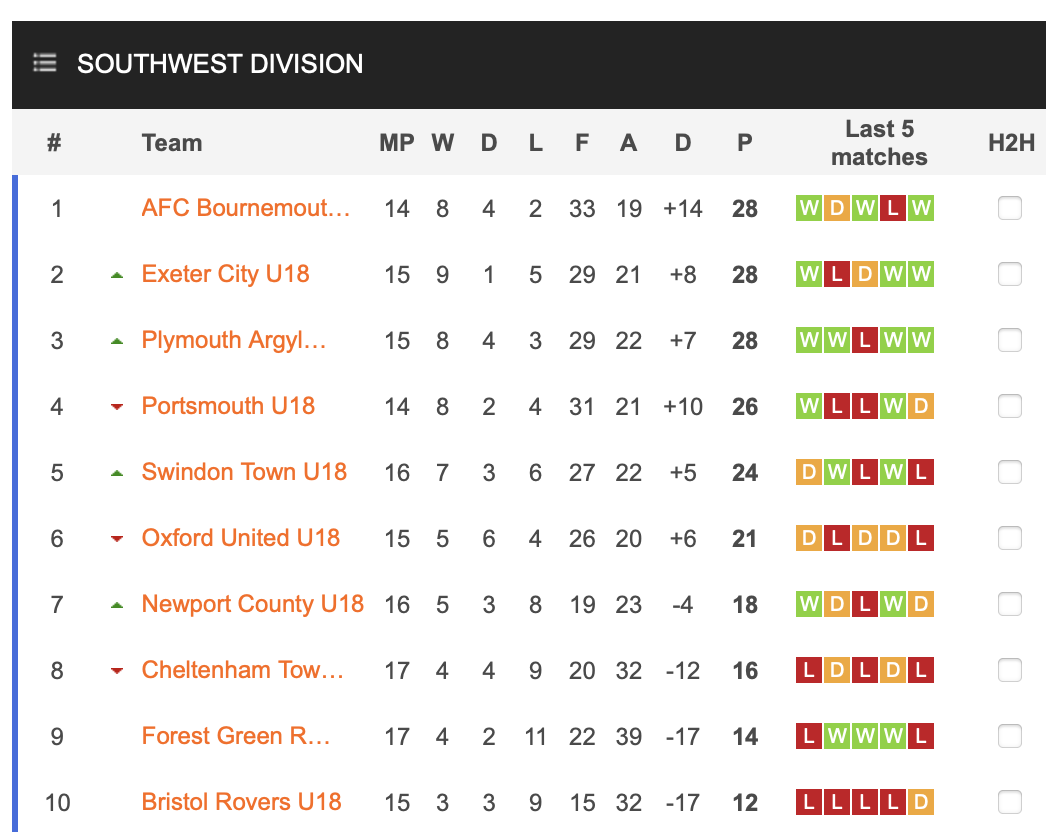Click the green up arrow beside Swindon Town U18
This screenshot has width=1060, height=832.
[117, 473]
